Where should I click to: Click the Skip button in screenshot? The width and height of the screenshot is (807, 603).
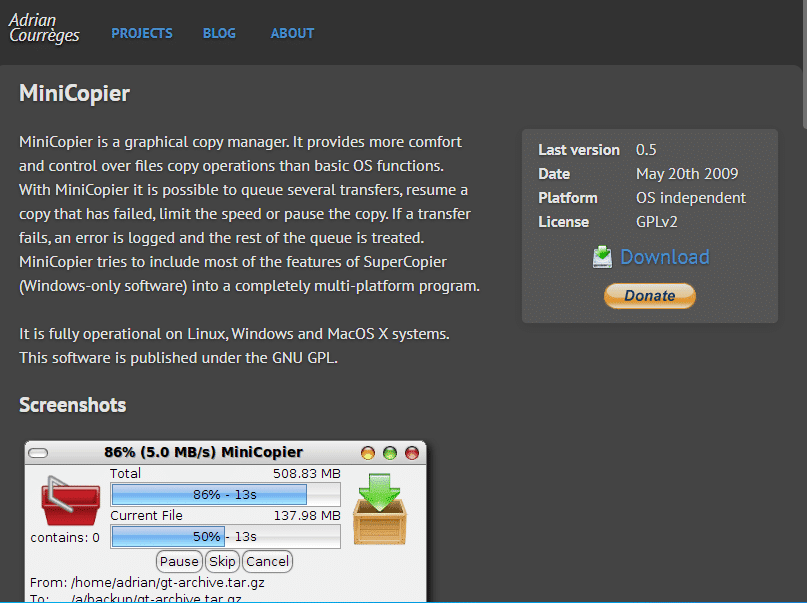pyautogui.click(x=222, y=561)
